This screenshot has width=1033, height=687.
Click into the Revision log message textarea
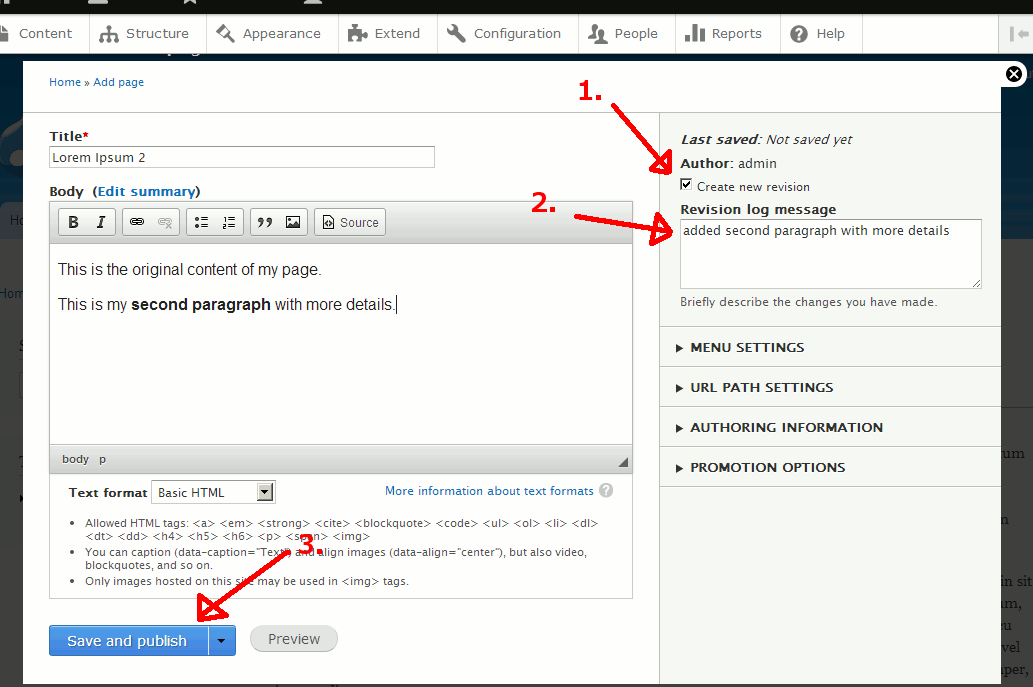[x=831, y=254]
